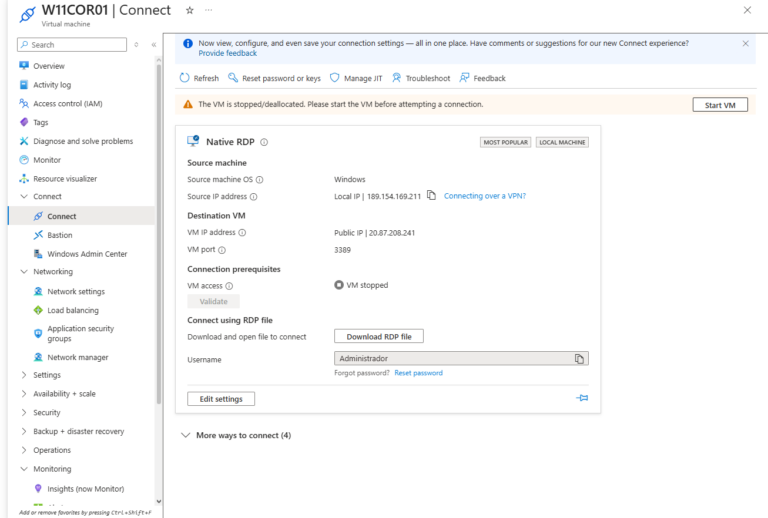Expand the Settings section
The width and height of the screenshot is (768, 518).
tap(24, 375)
